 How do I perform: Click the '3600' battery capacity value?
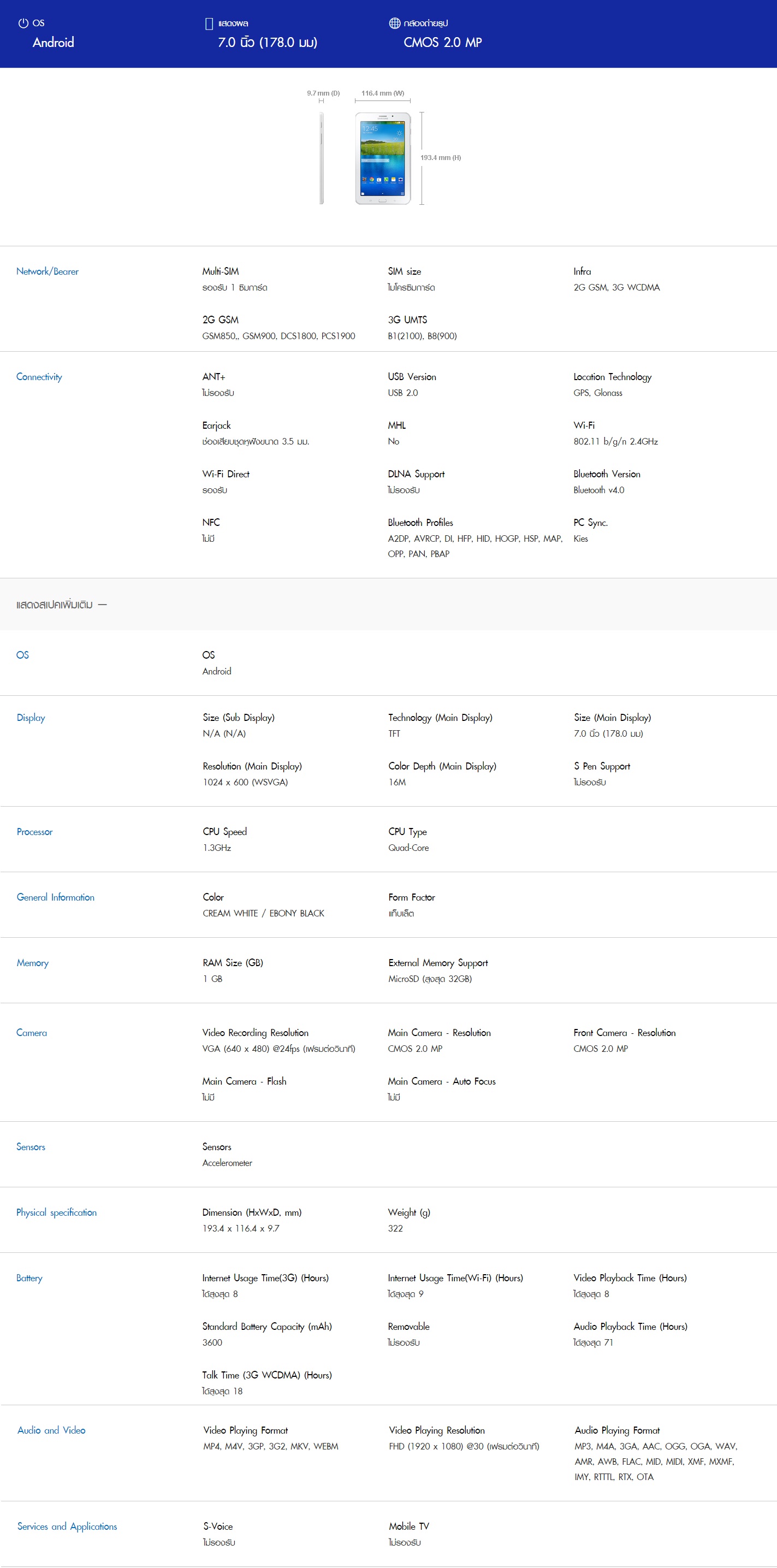coord(212,1342)
